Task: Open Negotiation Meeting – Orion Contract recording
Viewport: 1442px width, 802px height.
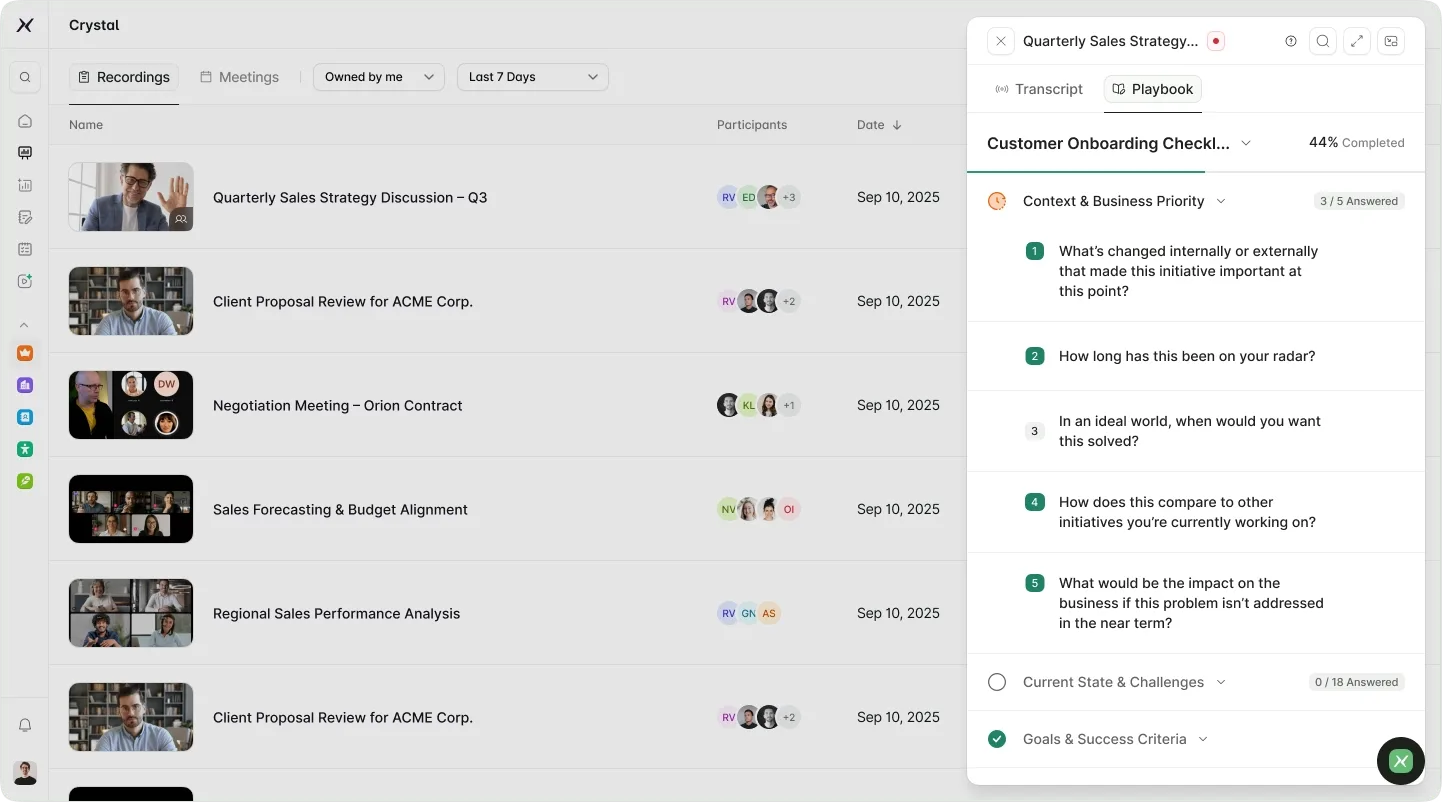Action: point(338,405)
